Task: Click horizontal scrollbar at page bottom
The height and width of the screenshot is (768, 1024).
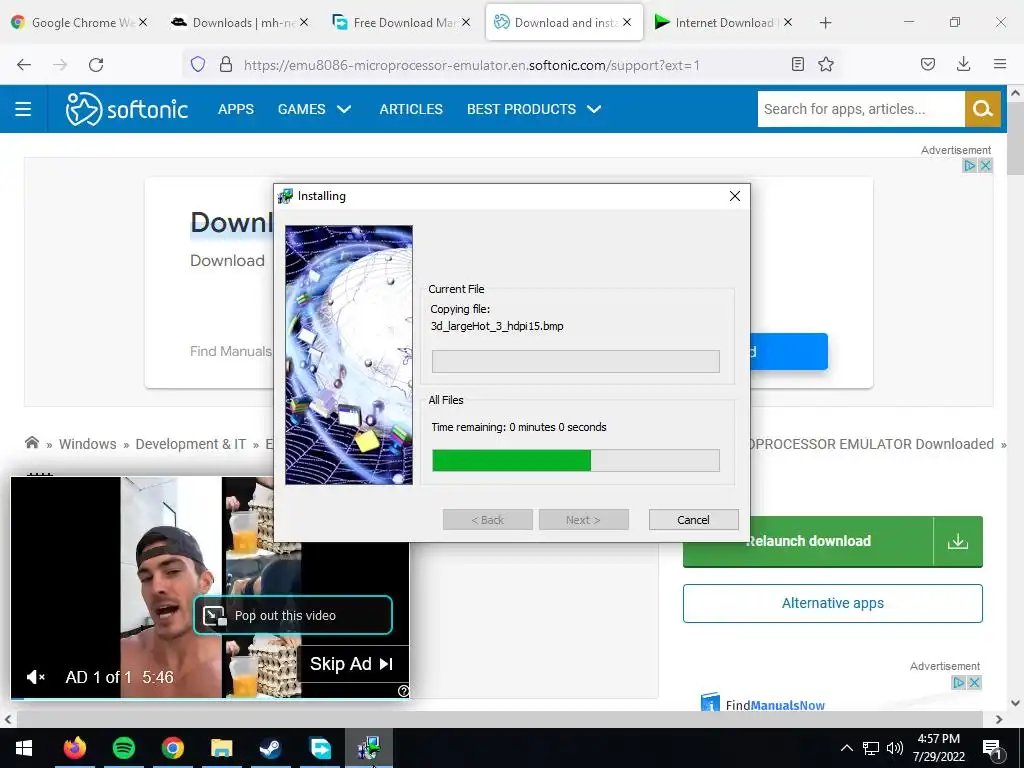Action: click(x=500, y=719)
